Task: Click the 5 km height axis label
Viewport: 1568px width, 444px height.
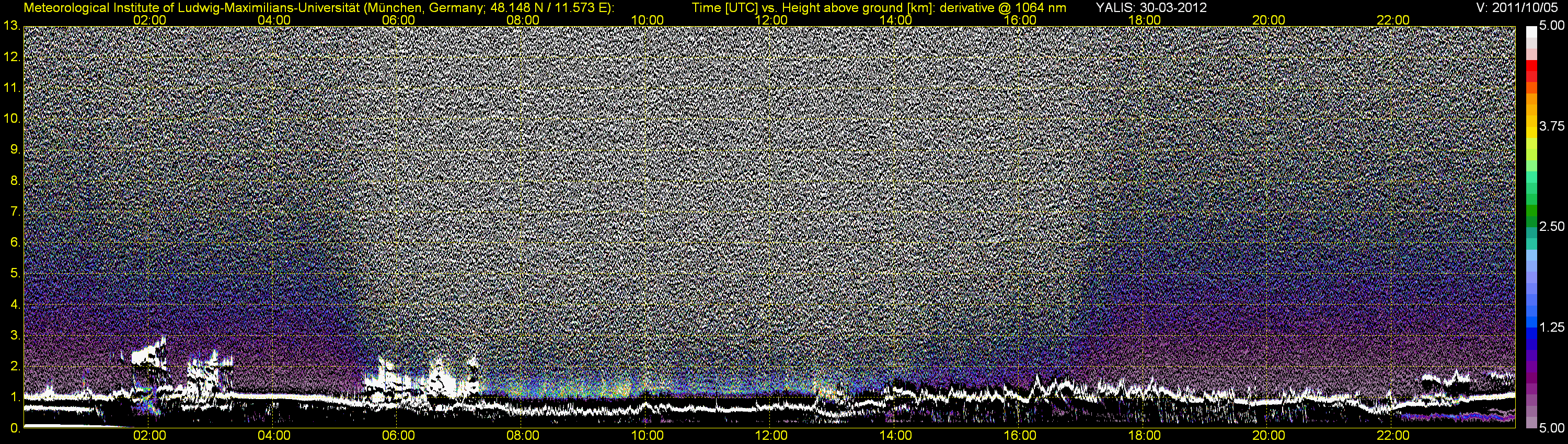Action: coord(15,274)
